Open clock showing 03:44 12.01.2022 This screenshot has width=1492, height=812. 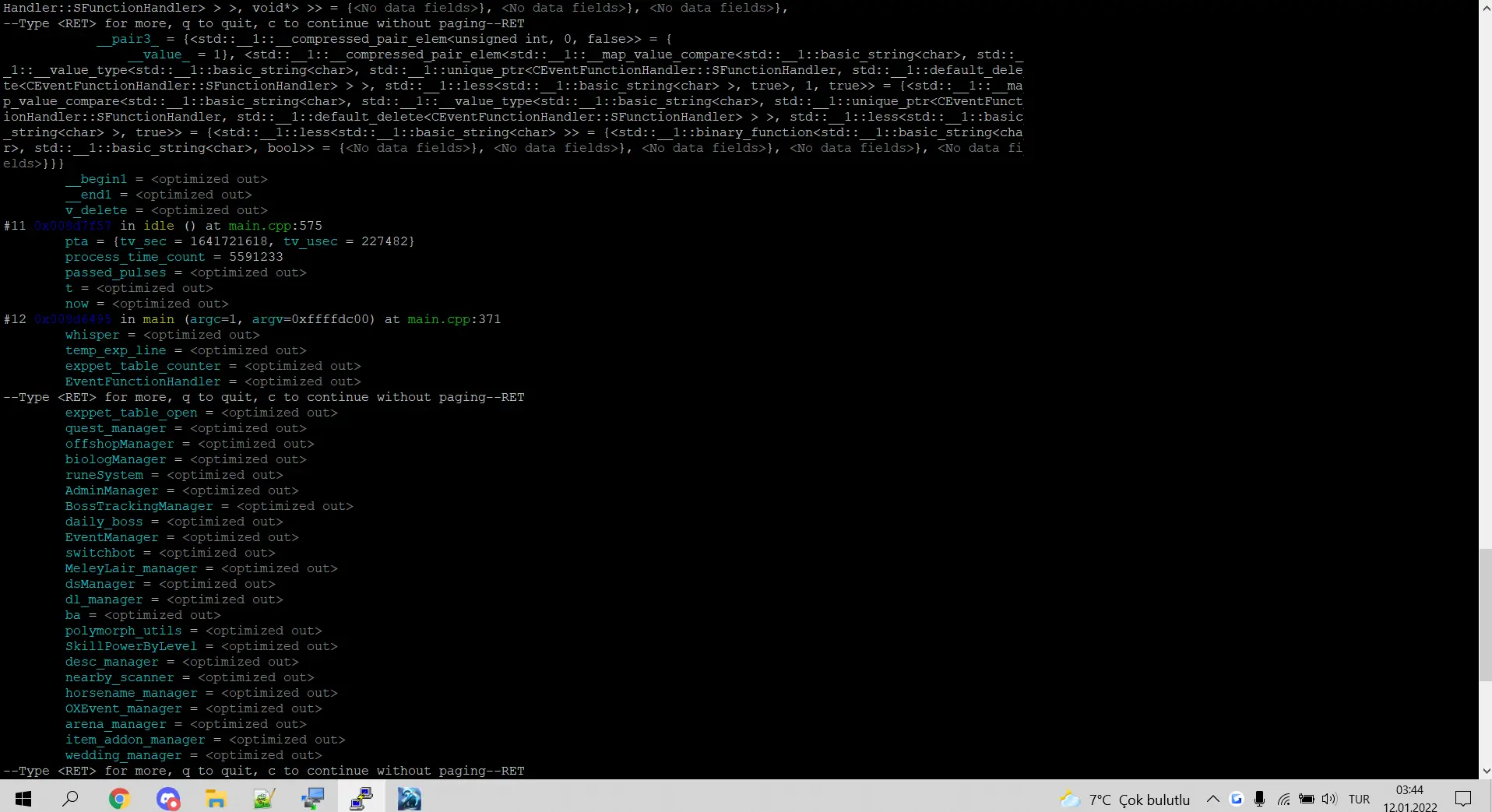tap(1409, 799)
